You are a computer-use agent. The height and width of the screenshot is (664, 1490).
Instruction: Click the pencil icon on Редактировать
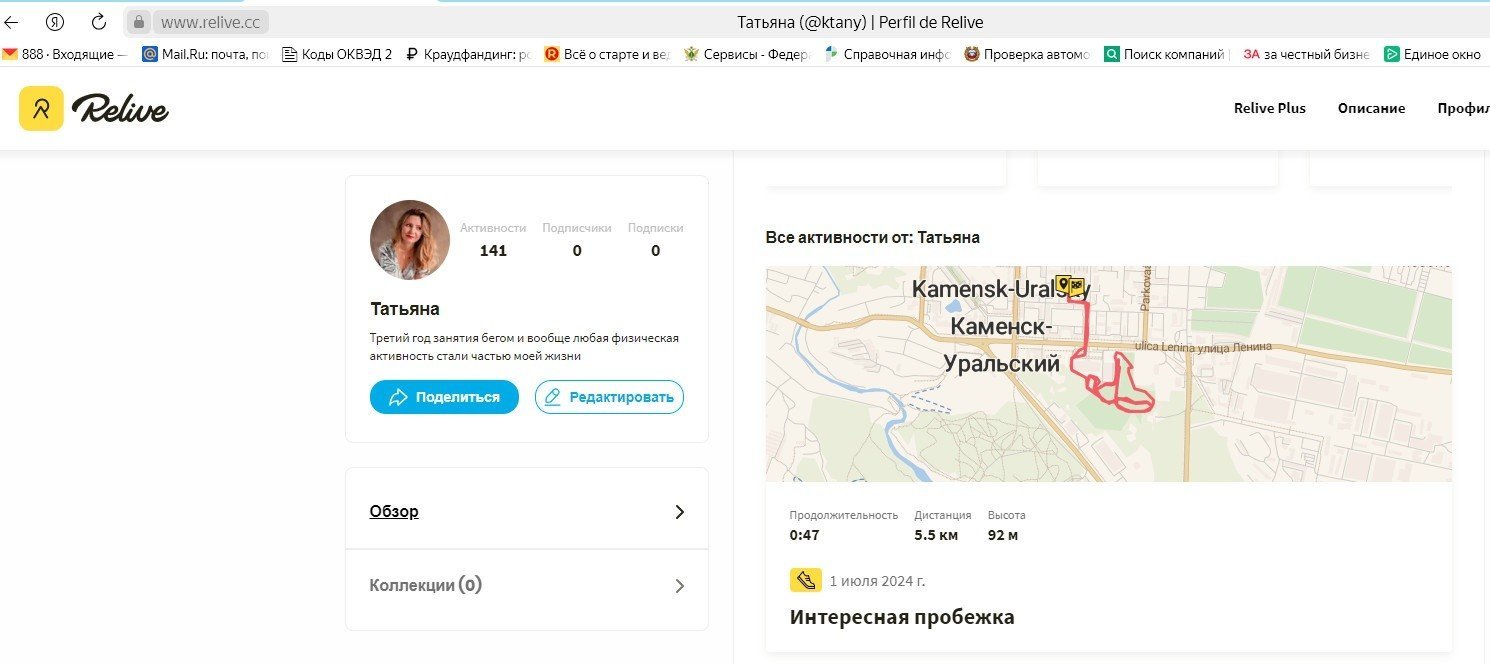pyautogui.click(x=553, y=397)
